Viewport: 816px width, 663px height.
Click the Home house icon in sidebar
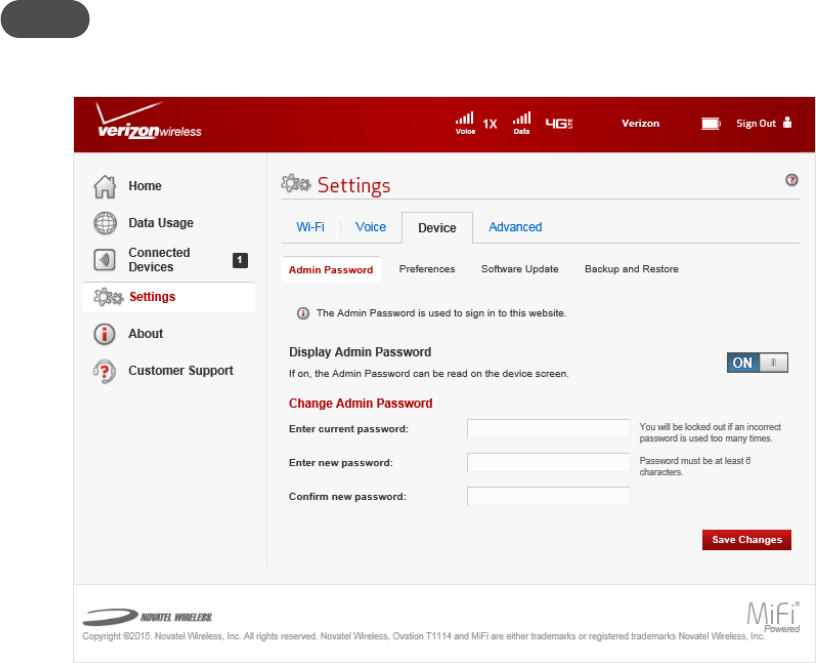pos(105,186)
